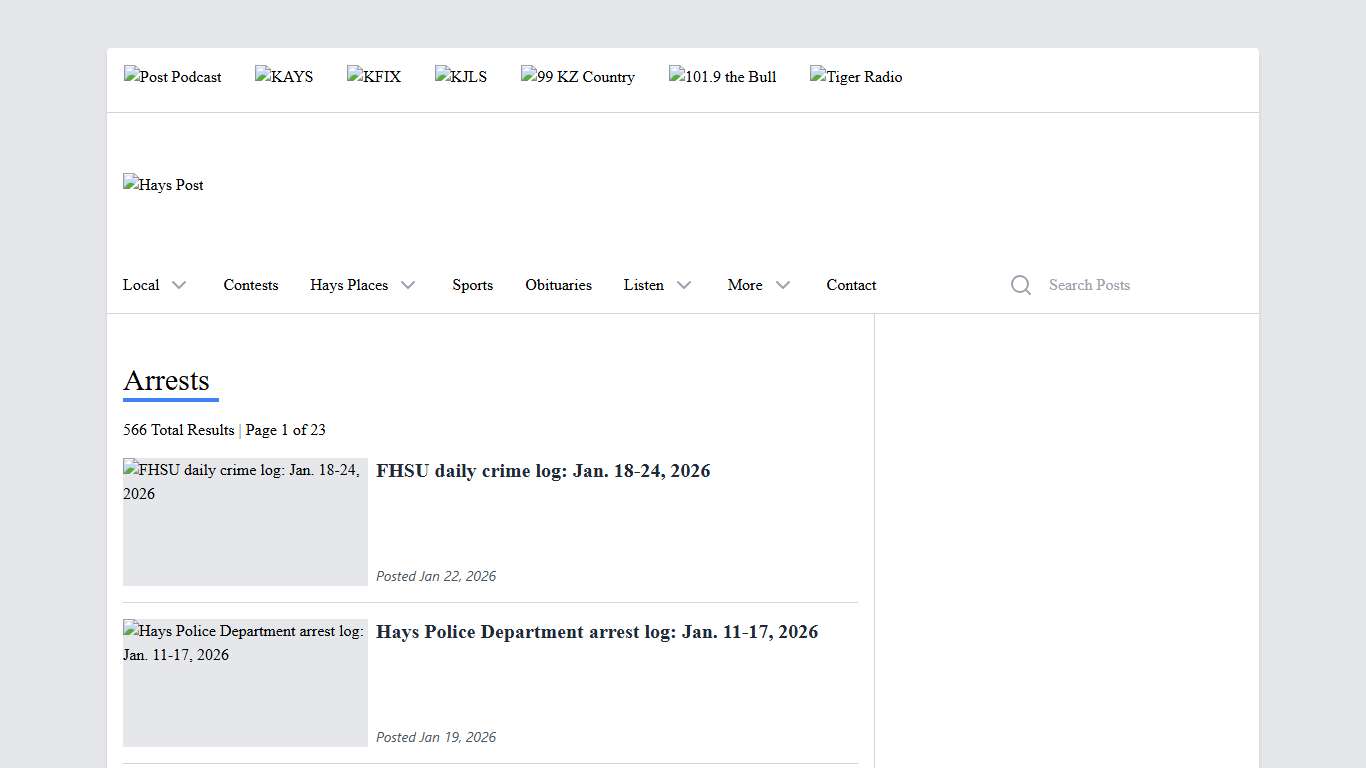Open the KJLS station icon

tap(461, 77)
